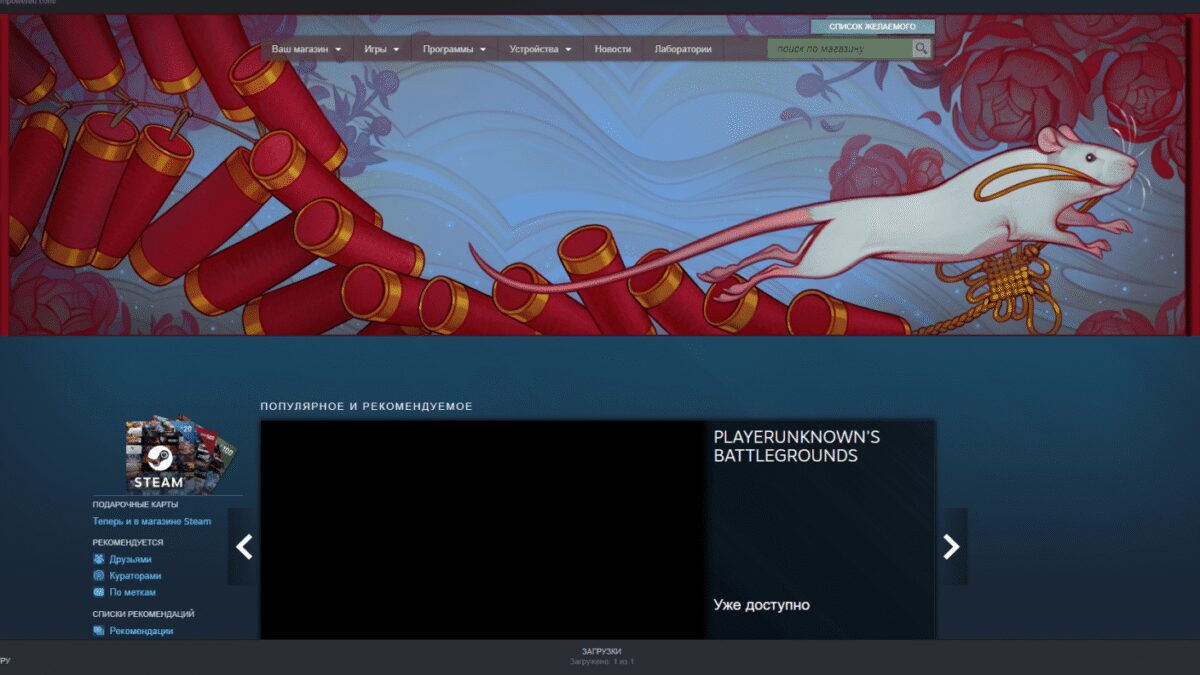Screen dimensions: 1200x675
Task: Expand the Устройства dropdown
Action: click(535, 47)
